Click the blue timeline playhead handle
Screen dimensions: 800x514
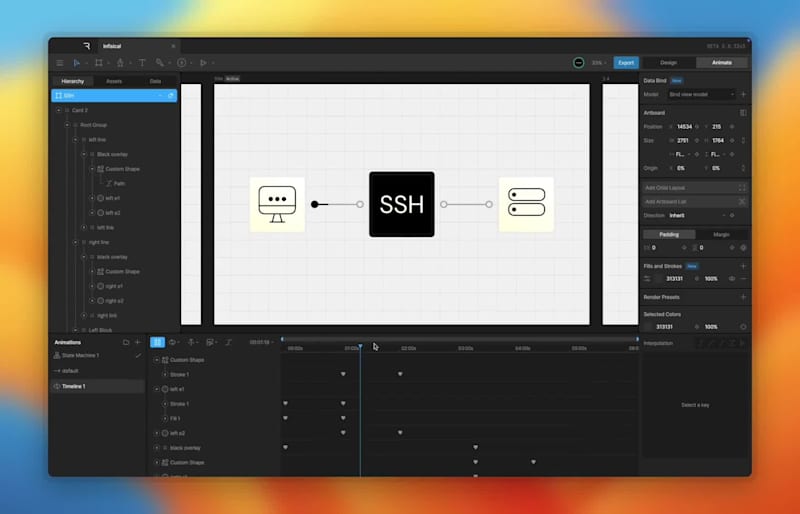(x=360, y=347)
